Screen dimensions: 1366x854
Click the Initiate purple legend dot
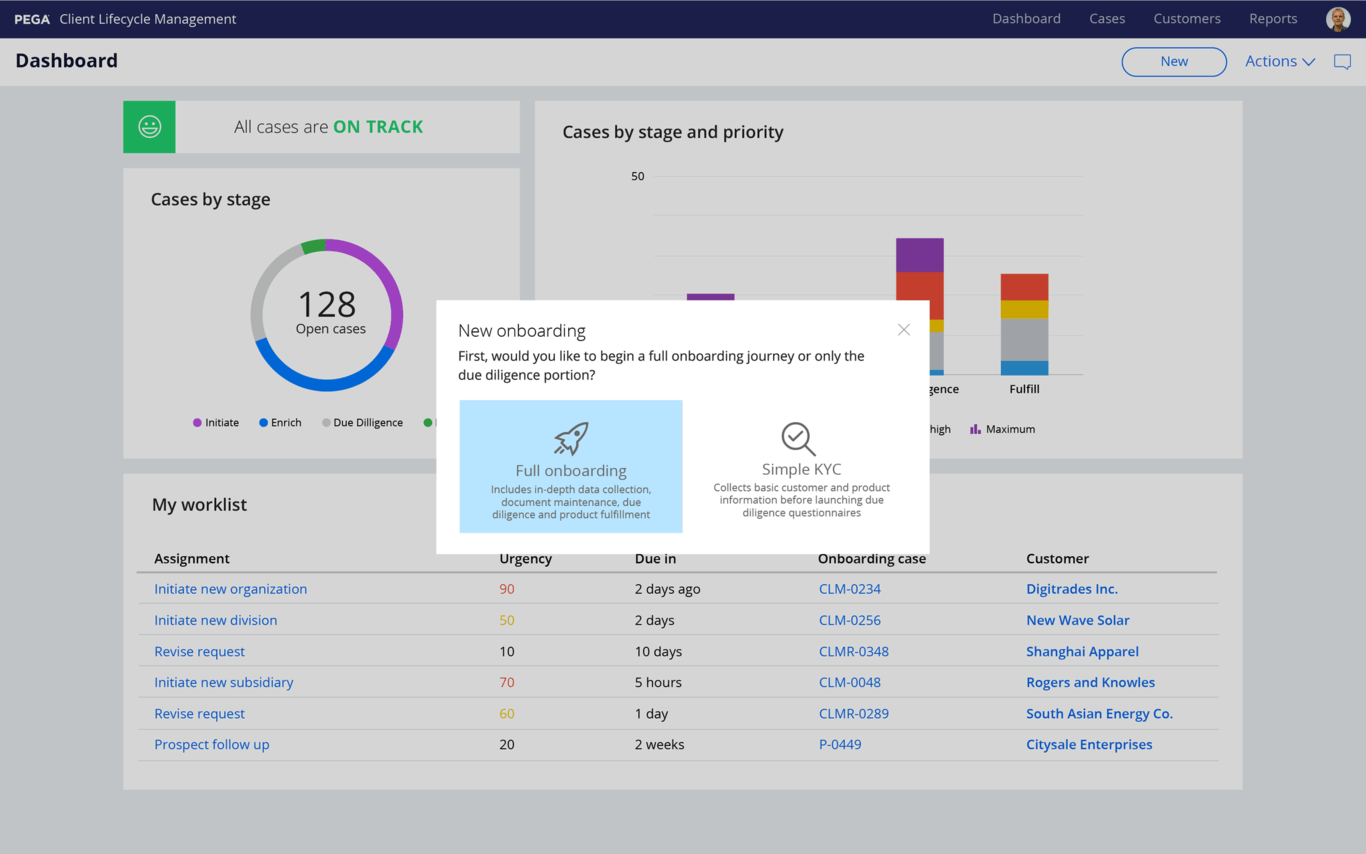pos(198,422)
